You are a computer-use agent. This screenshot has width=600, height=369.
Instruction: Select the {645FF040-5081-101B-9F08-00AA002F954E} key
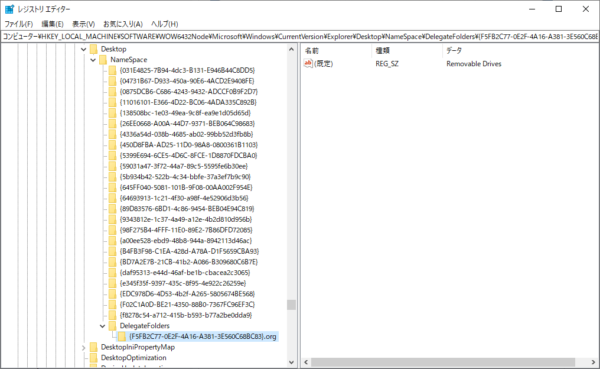[186, 188]
